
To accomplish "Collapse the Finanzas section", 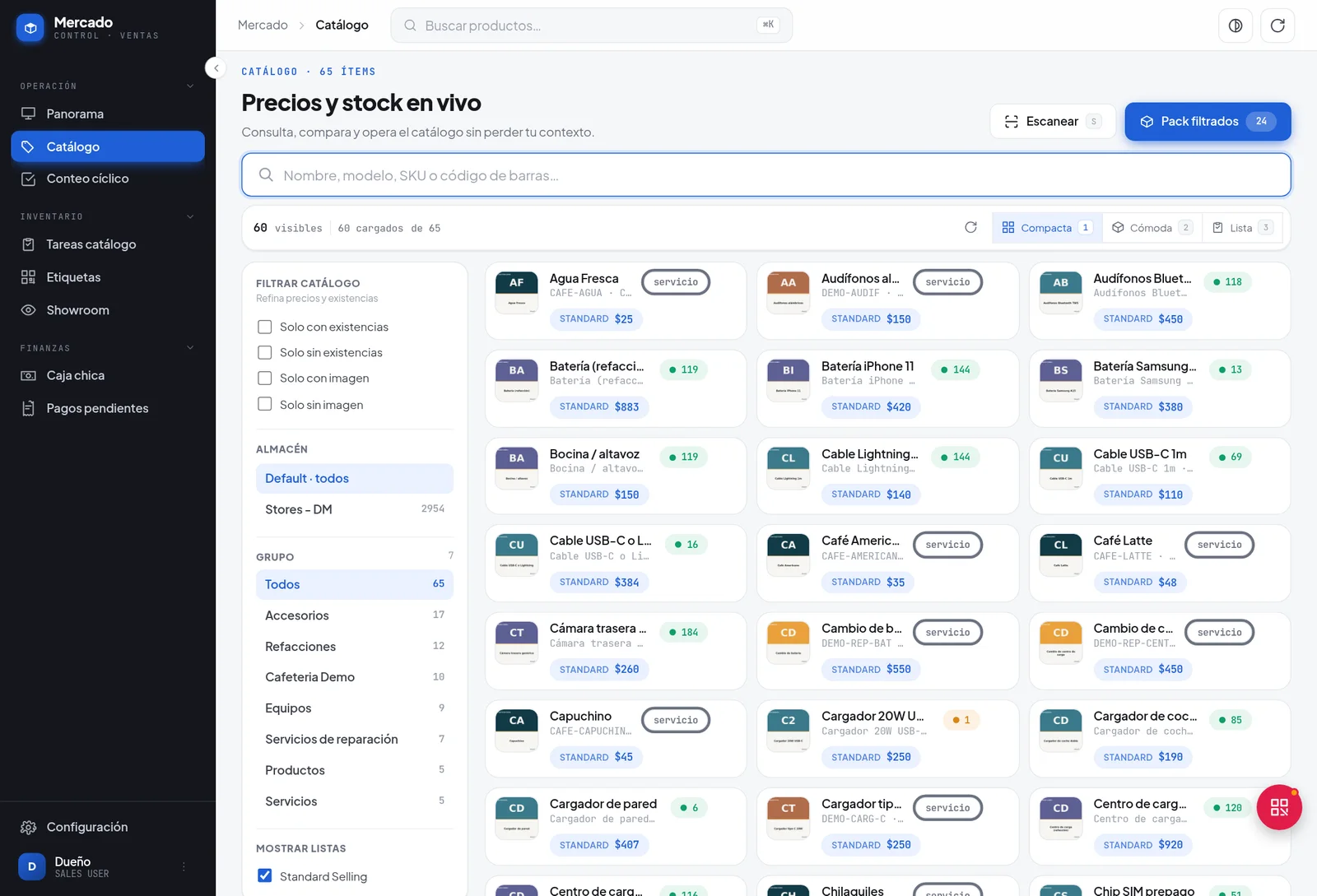I will coord(190,348).
